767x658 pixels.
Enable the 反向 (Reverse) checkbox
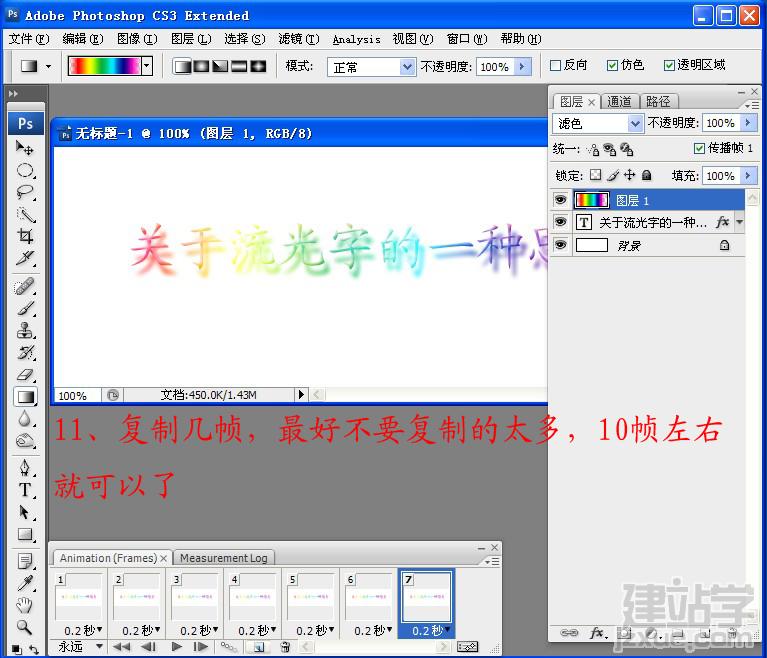[555, 66]
